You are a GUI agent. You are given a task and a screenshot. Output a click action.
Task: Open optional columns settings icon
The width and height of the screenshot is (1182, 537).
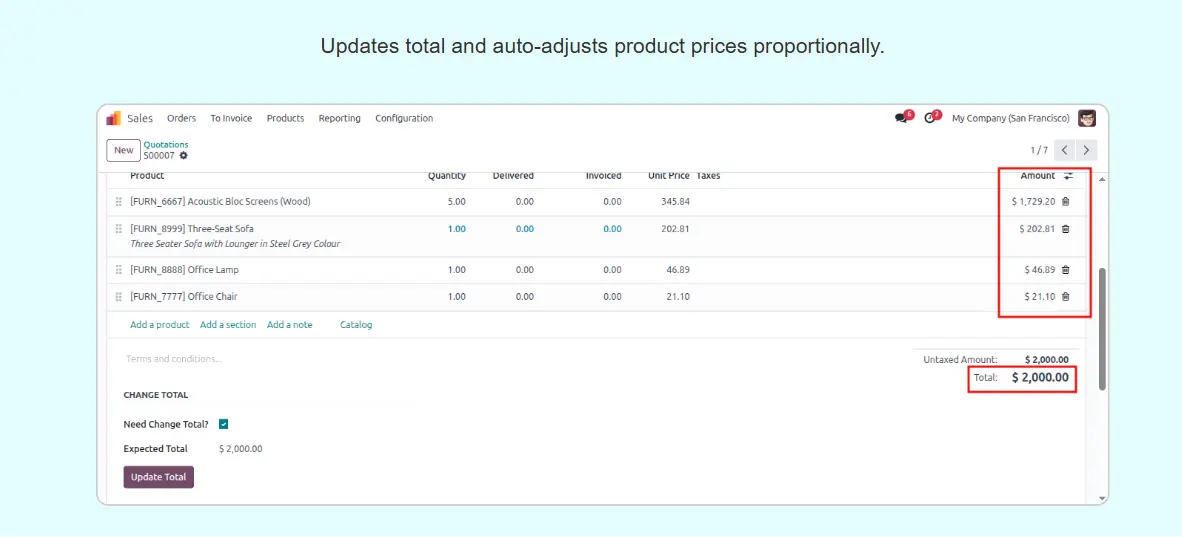click(x=1068, y=176)
